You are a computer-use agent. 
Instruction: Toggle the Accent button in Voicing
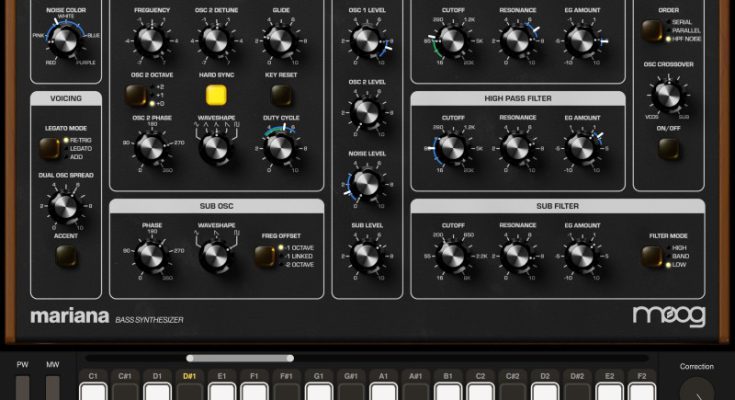(x=66, y=256)
